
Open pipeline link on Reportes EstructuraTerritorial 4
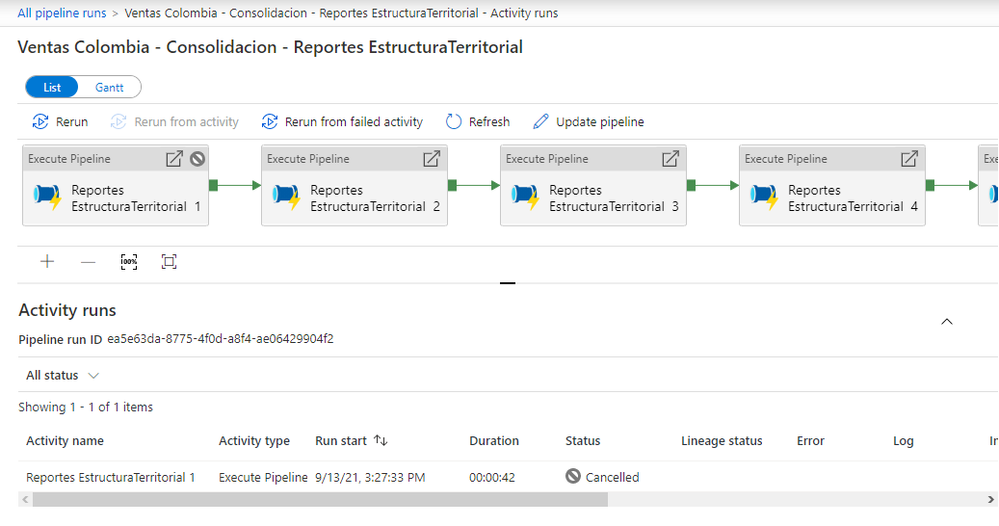click(910, 159)
